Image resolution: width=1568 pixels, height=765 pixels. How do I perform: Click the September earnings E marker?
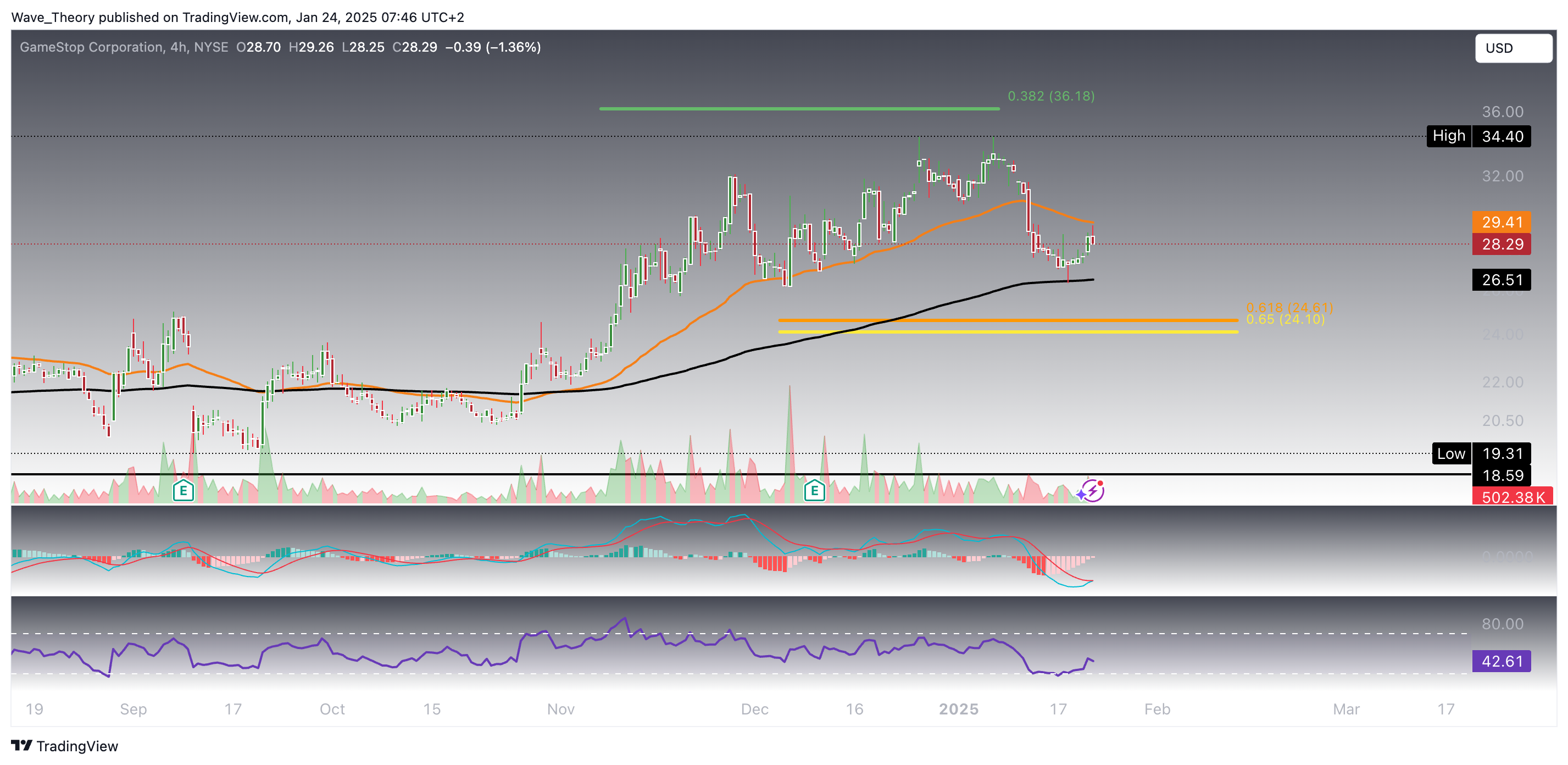click(x=183, y=490)
